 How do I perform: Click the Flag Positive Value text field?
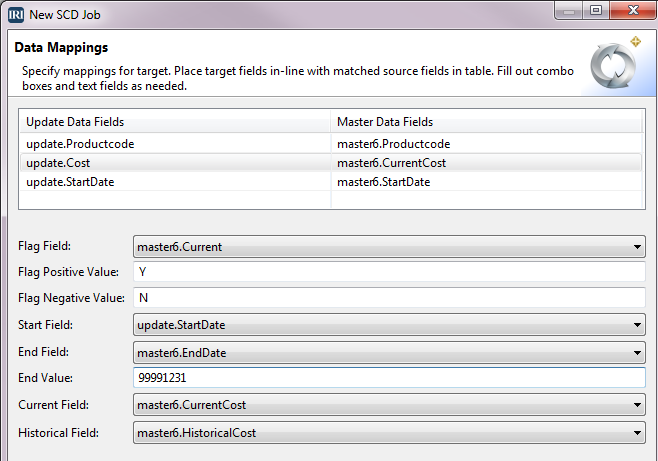pyautogui.click(x=389, y=272)
